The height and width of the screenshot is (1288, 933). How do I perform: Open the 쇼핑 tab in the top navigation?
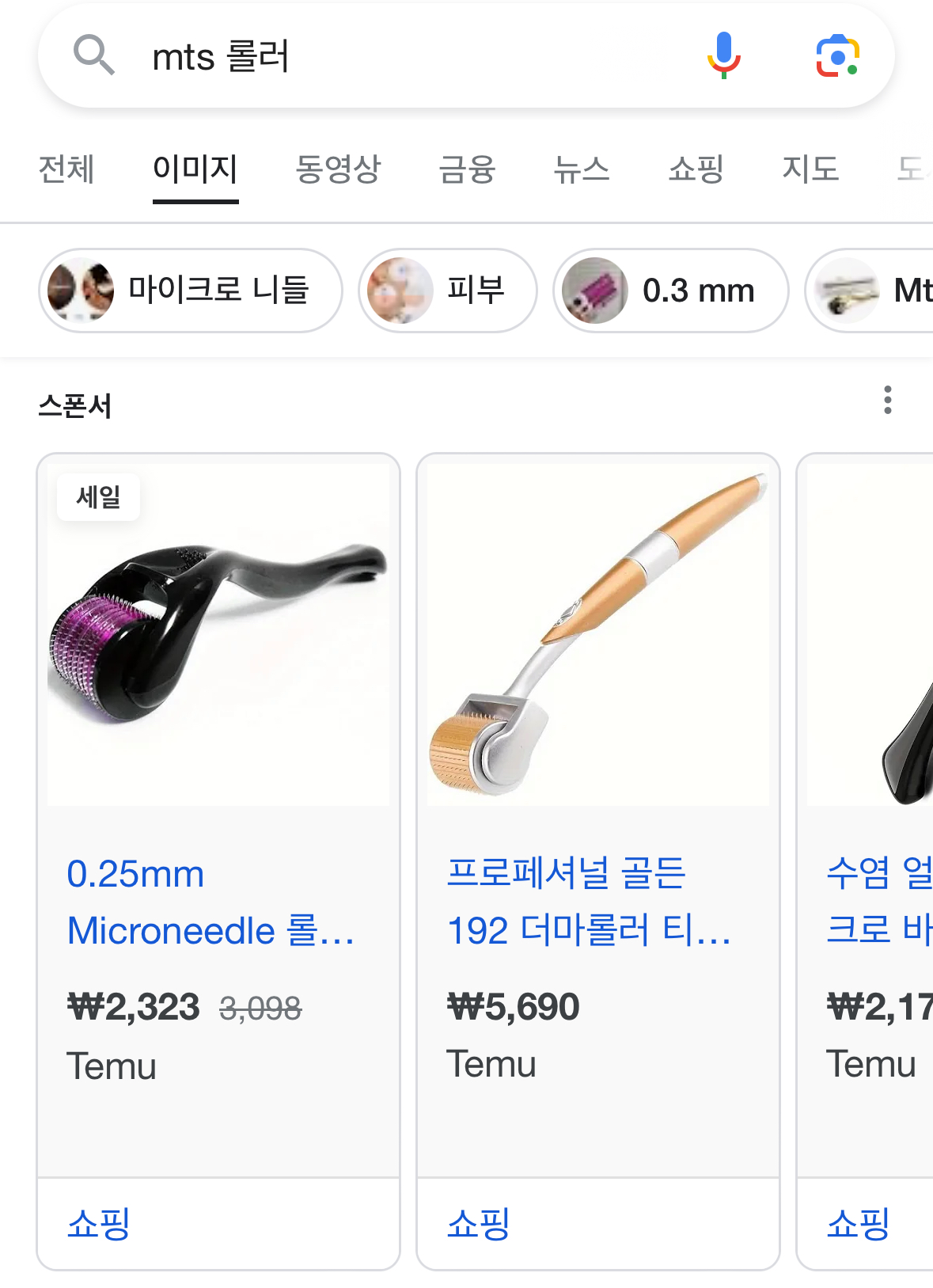pos(696,169)
